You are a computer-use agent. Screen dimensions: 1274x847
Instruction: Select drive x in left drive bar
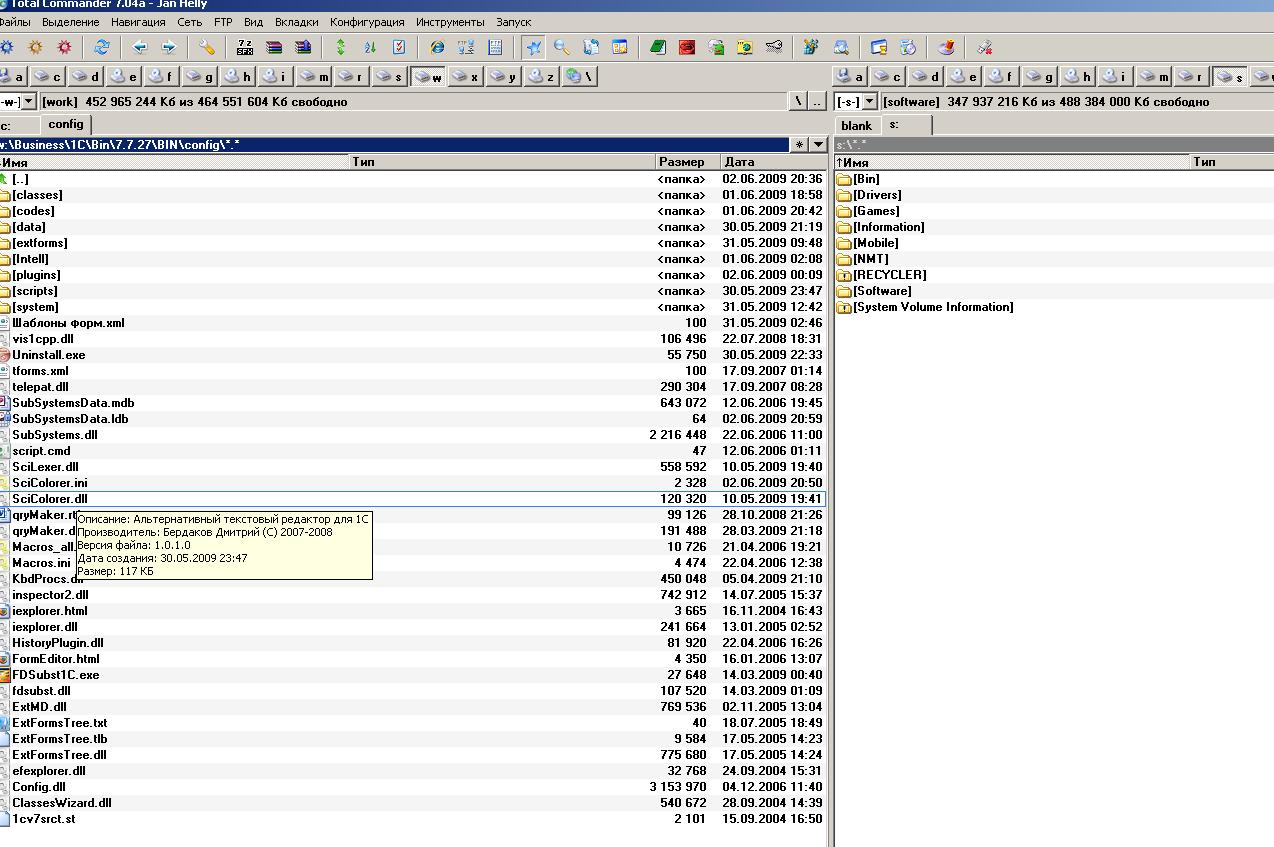click(x=465, y=76)
